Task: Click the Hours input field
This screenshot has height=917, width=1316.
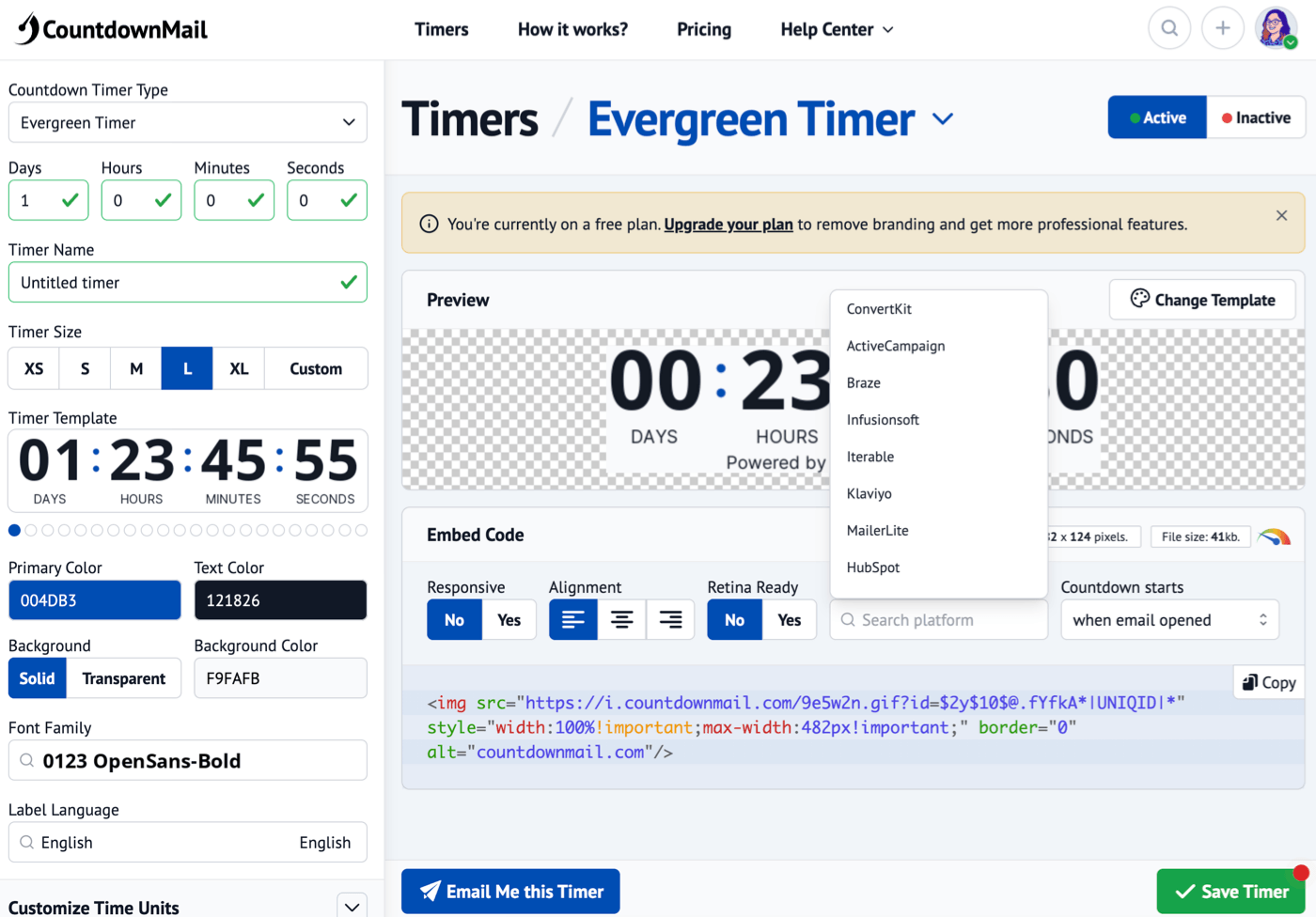Action: point(141,200)
